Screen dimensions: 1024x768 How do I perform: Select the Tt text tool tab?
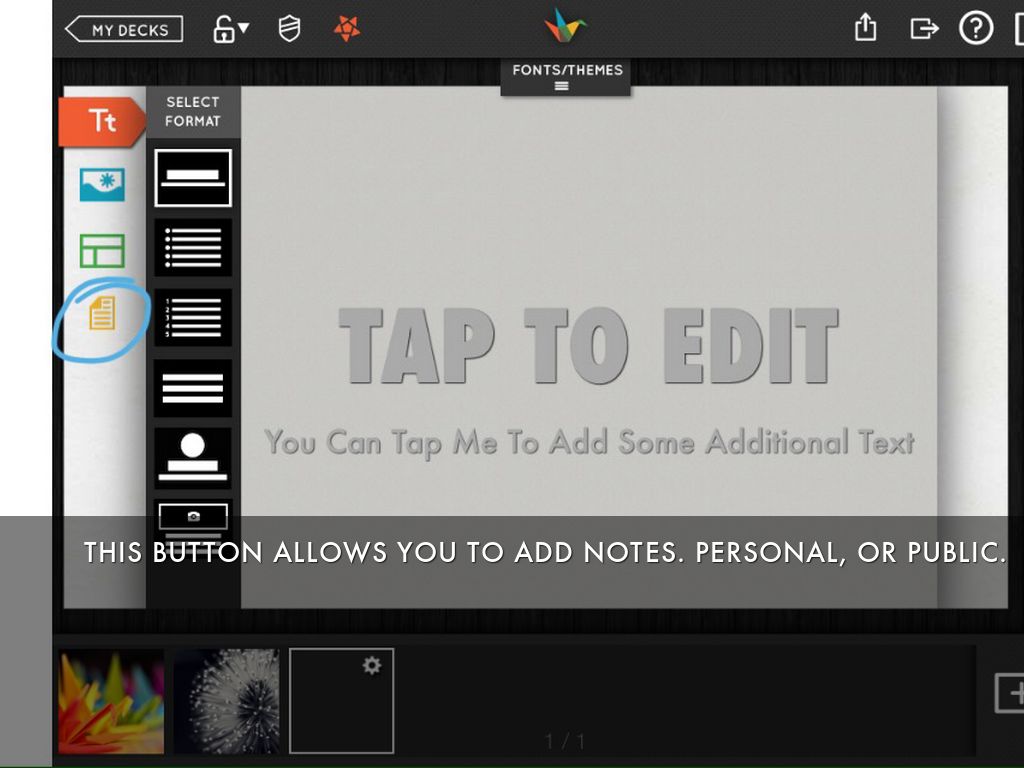(102, 122)
